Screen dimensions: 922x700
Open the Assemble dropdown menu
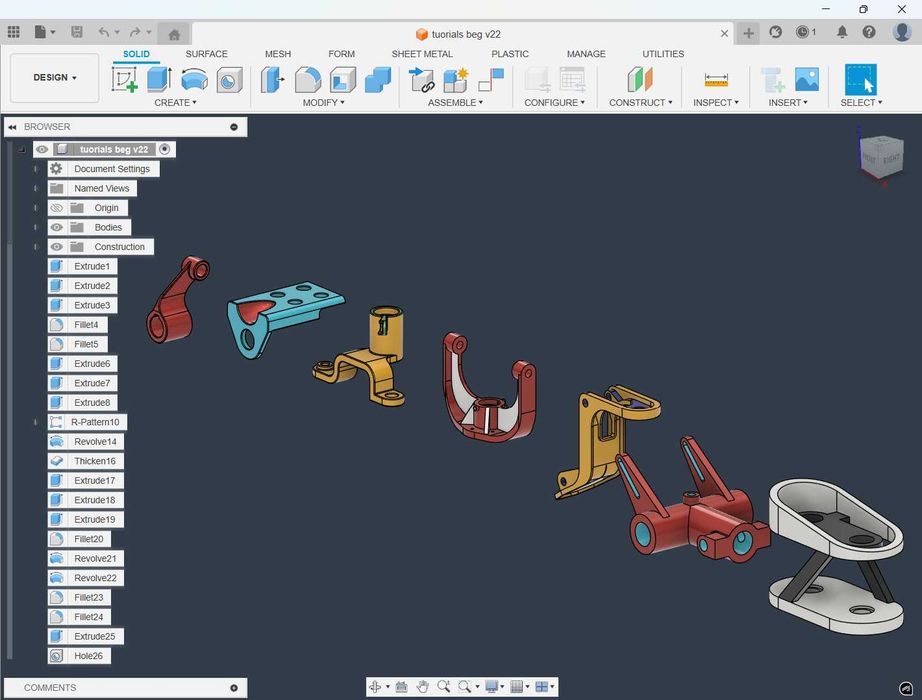click(455, 102)
